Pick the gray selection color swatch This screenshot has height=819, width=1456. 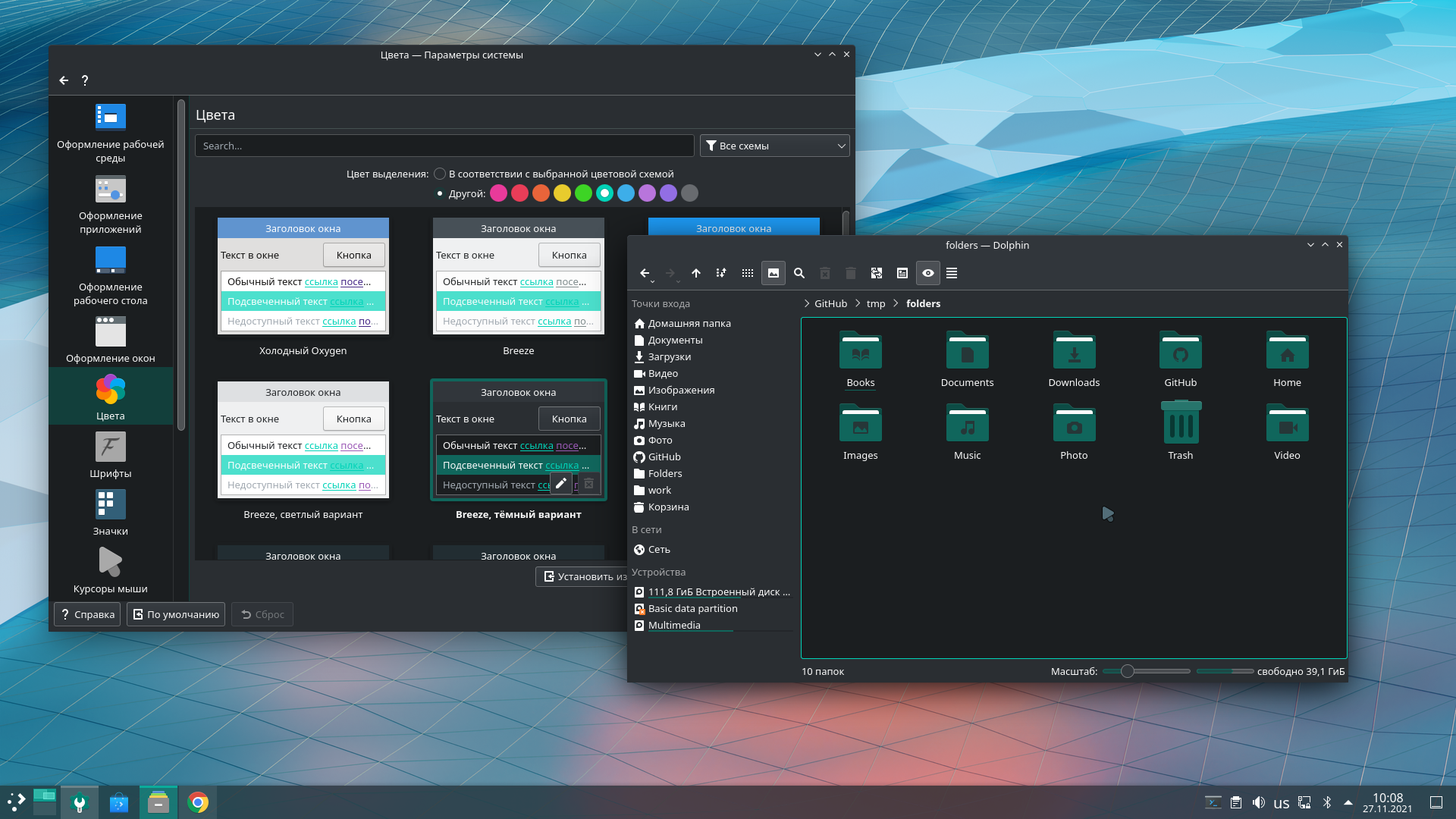689,193
